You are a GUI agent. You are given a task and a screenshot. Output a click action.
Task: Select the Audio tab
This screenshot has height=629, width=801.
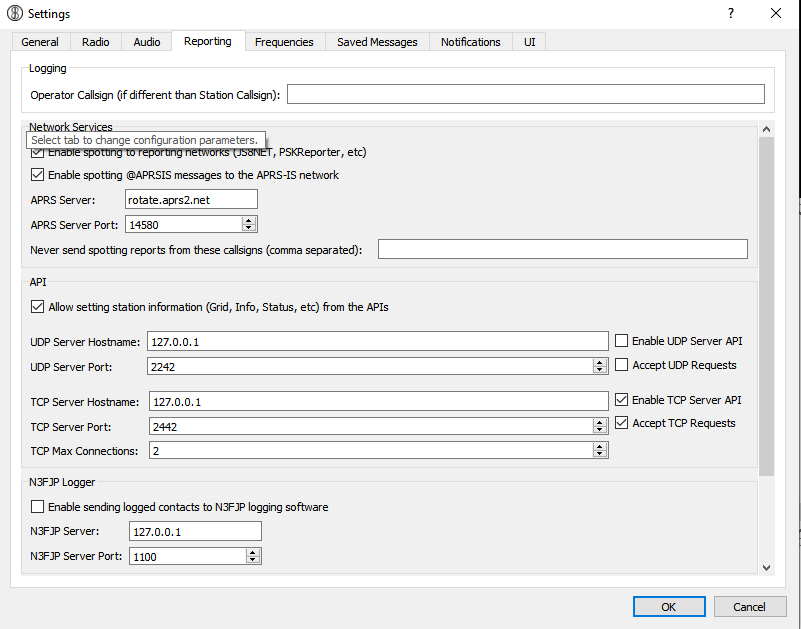click(x=147, y=42)
